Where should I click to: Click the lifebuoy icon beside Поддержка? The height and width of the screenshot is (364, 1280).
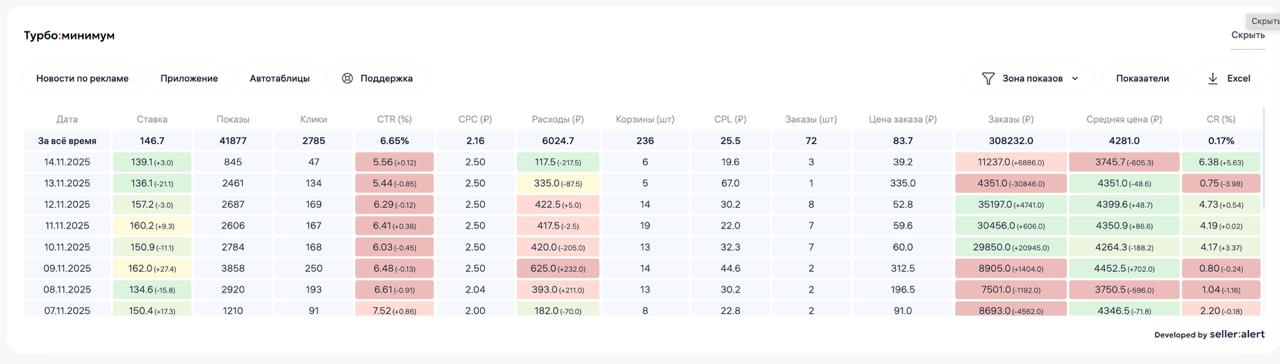[x=347, y=78]
